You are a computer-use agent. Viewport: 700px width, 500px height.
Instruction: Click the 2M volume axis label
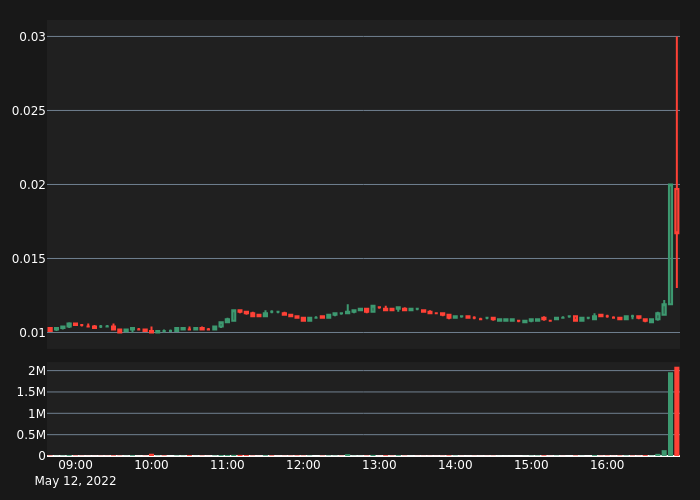click(37, 371)
